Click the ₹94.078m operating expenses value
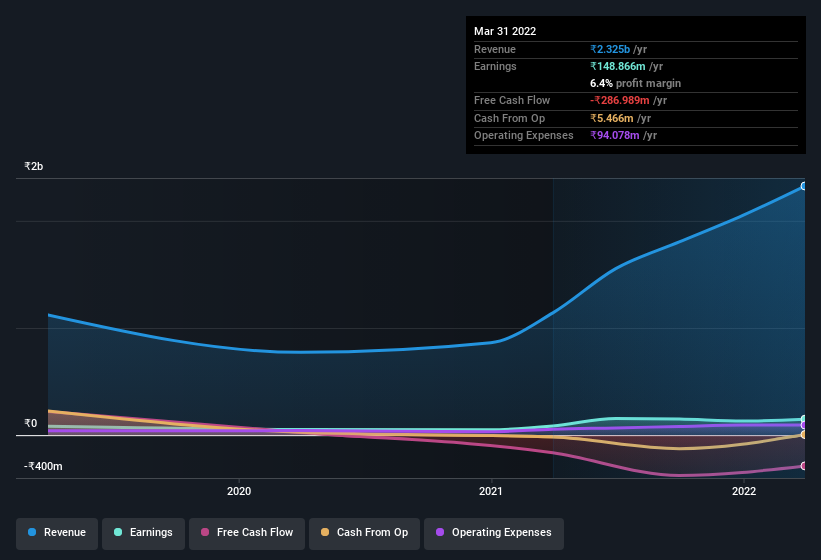Image resolution: width=821 pixels, height=560 pixels. click(615, 135)
